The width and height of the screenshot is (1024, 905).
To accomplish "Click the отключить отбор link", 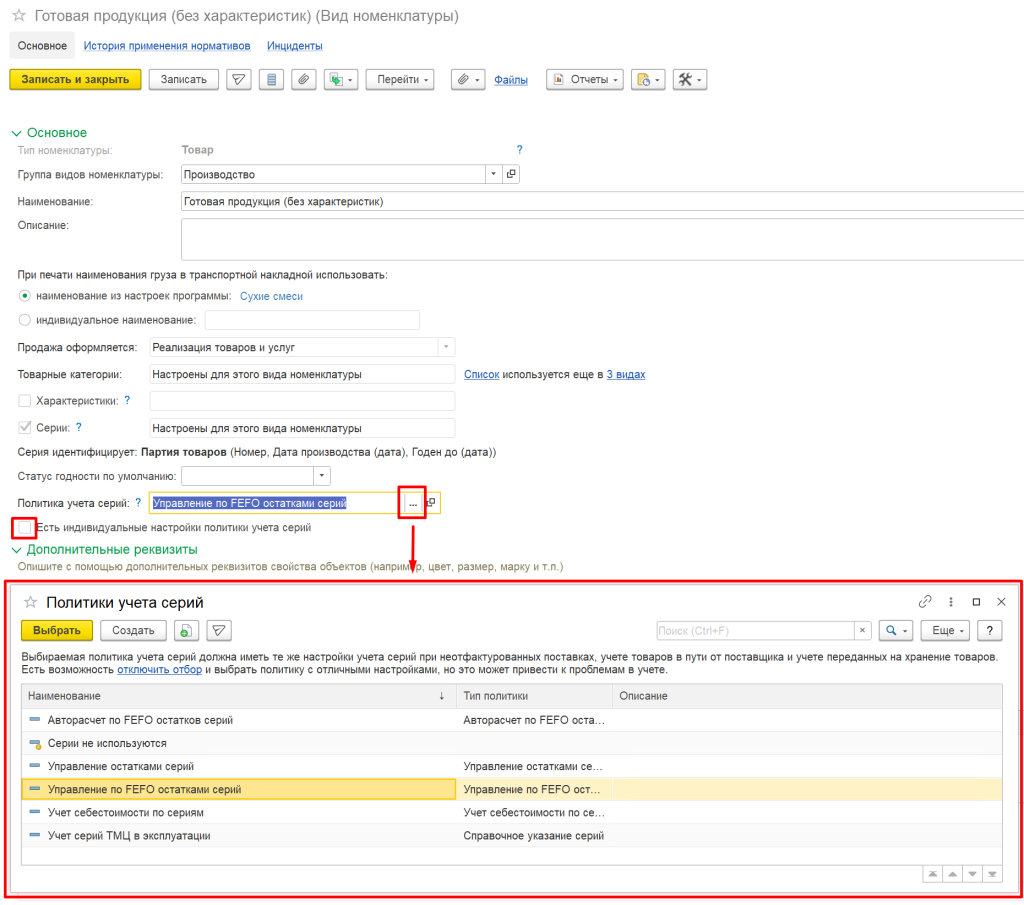I will [x=159, y=669].
